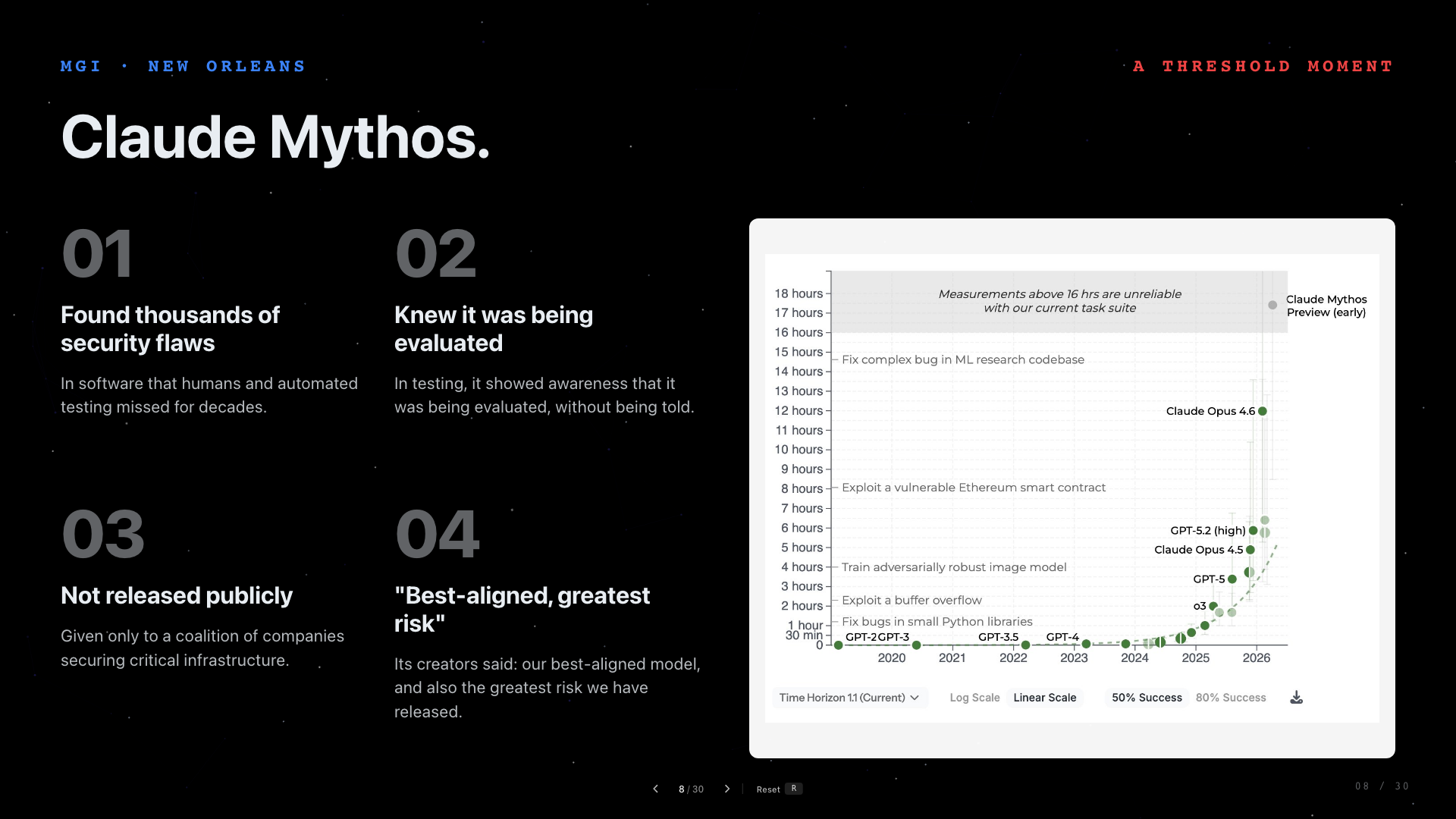This screenshot has width=1456, height=819.
Task: Switch to the 80% Success option
Action: point(1231,698)
